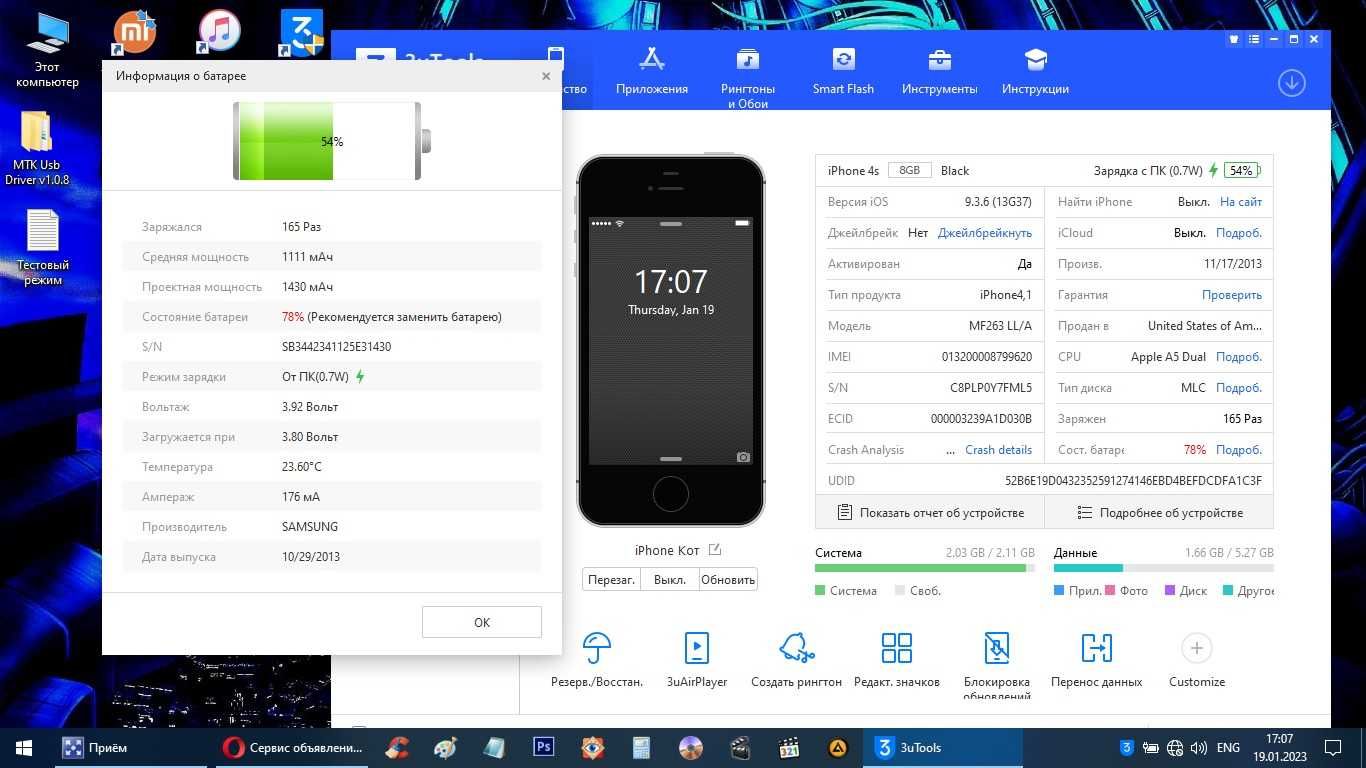Click the 54% battery indicator badge
This screenshot has height=768, width=1366.
tap(1242, 171)
